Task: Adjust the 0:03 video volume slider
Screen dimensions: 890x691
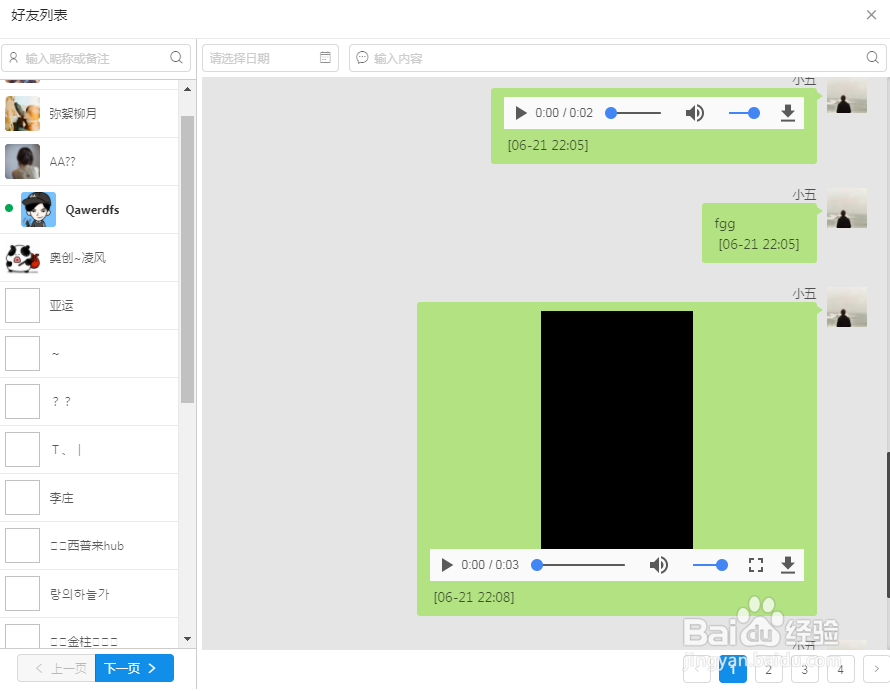Action: [x=710, y=565]
